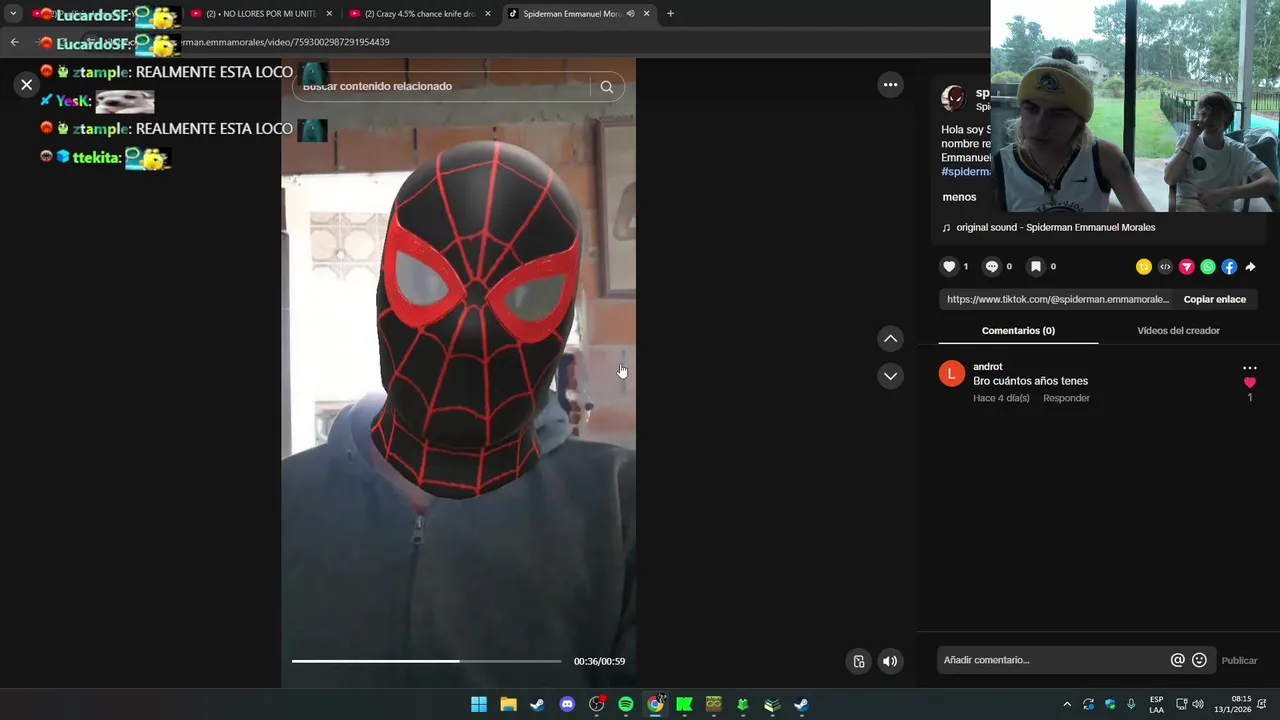The width and height of the screenshot is (1280, 720).
Task: Open ESP LAA language selector
Action: [x=1156, y=705]
